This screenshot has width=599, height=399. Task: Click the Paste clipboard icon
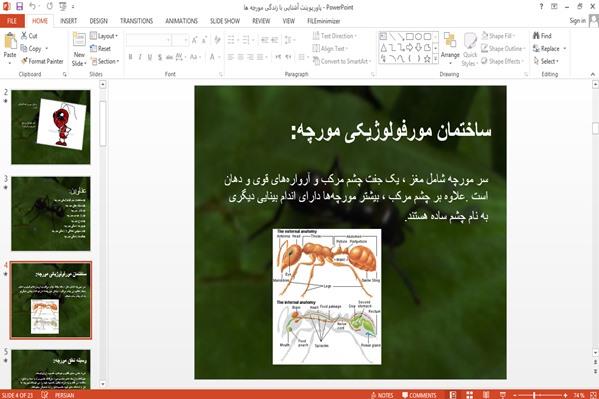pyautogui.click(x=10, y=41)
